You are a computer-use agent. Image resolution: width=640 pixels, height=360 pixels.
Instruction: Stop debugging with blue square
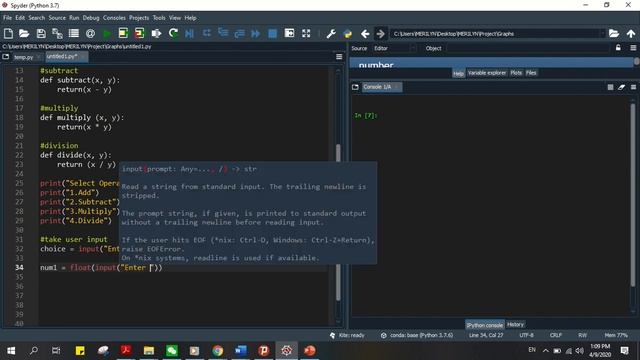pyautogui.click(x=272, y=33)
